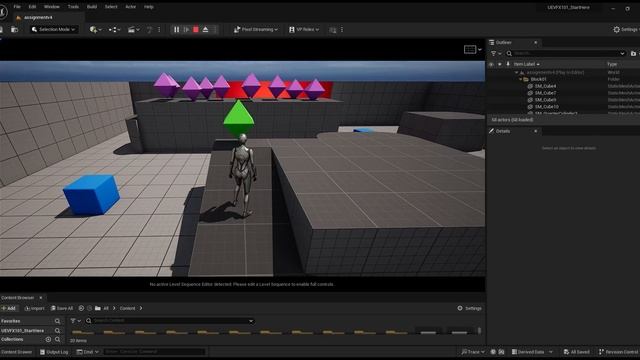Click Import in Content Browser

click(35, 308)
